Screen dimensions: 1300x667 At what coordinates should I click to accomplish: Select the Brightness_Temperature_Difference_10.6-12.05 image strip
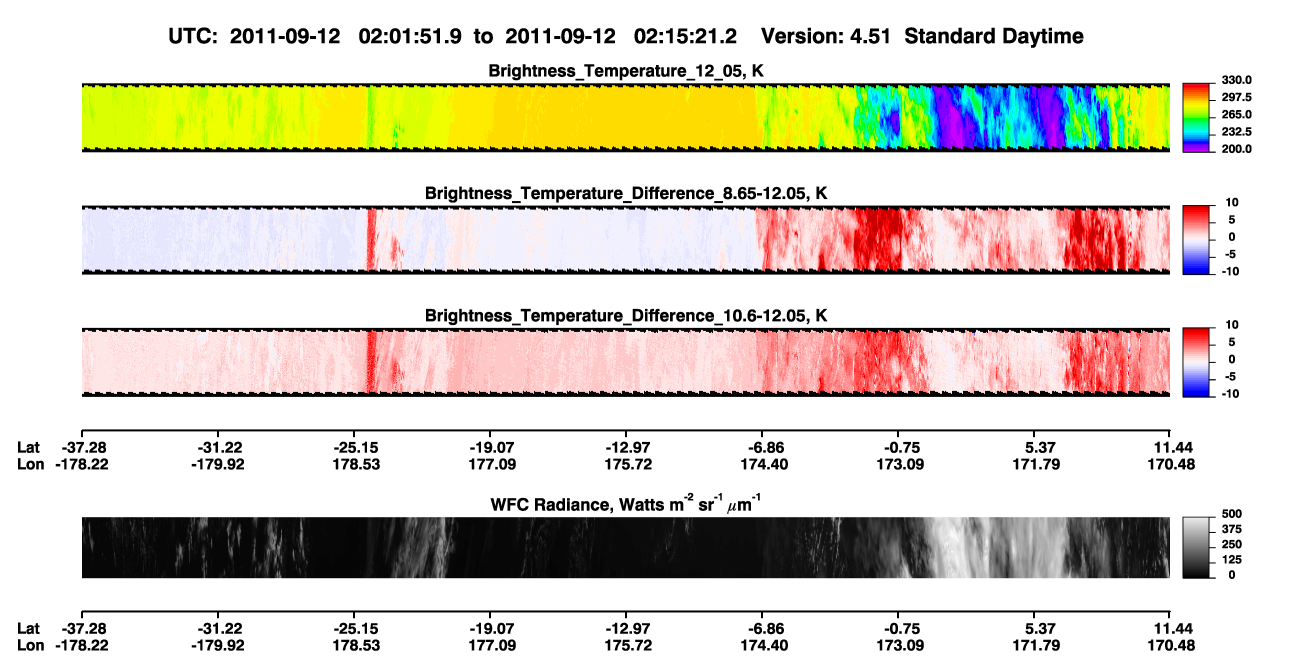(x=625, y=362)
